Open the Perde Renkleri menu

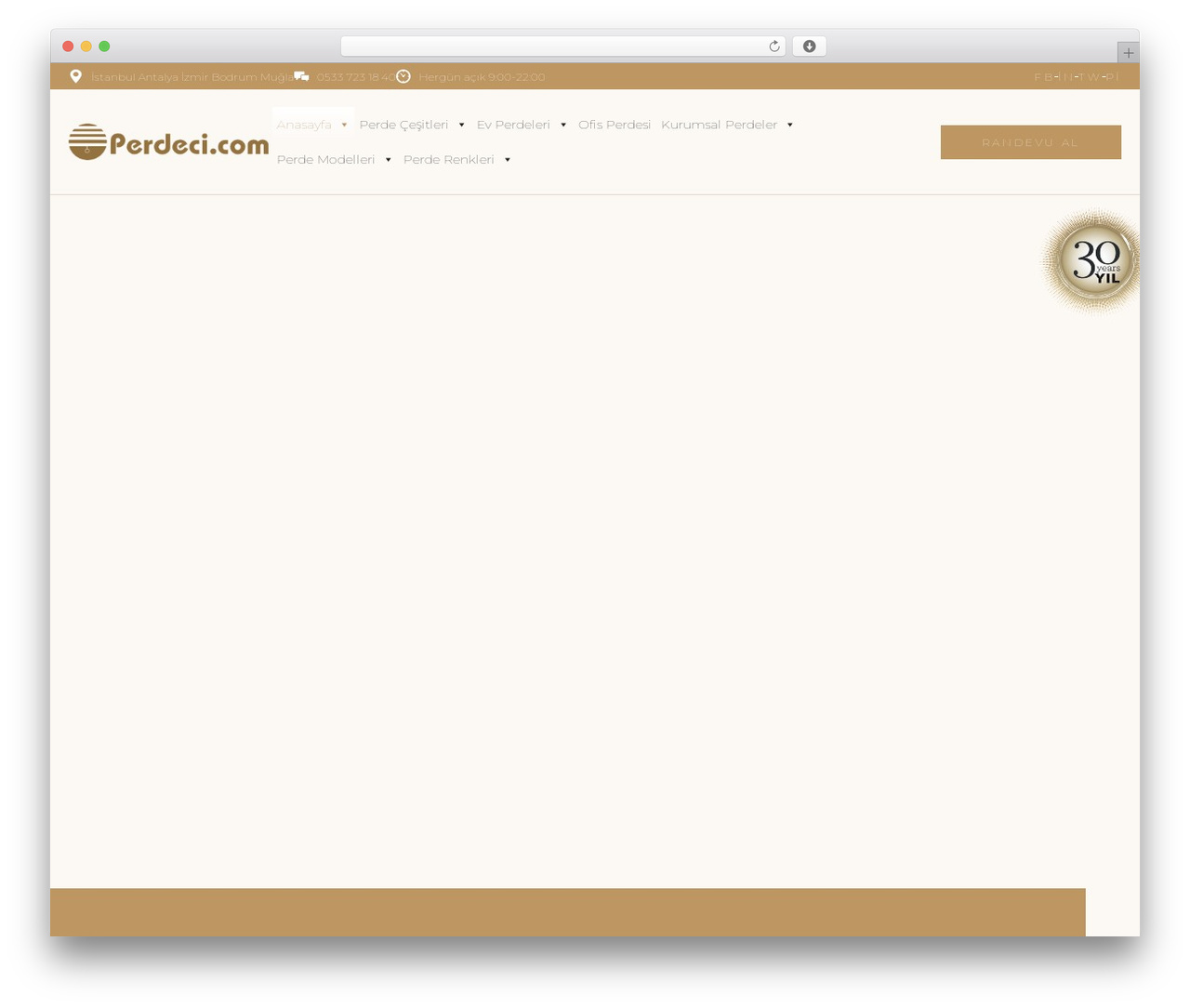pyautogui.click(x=449, y=160)
